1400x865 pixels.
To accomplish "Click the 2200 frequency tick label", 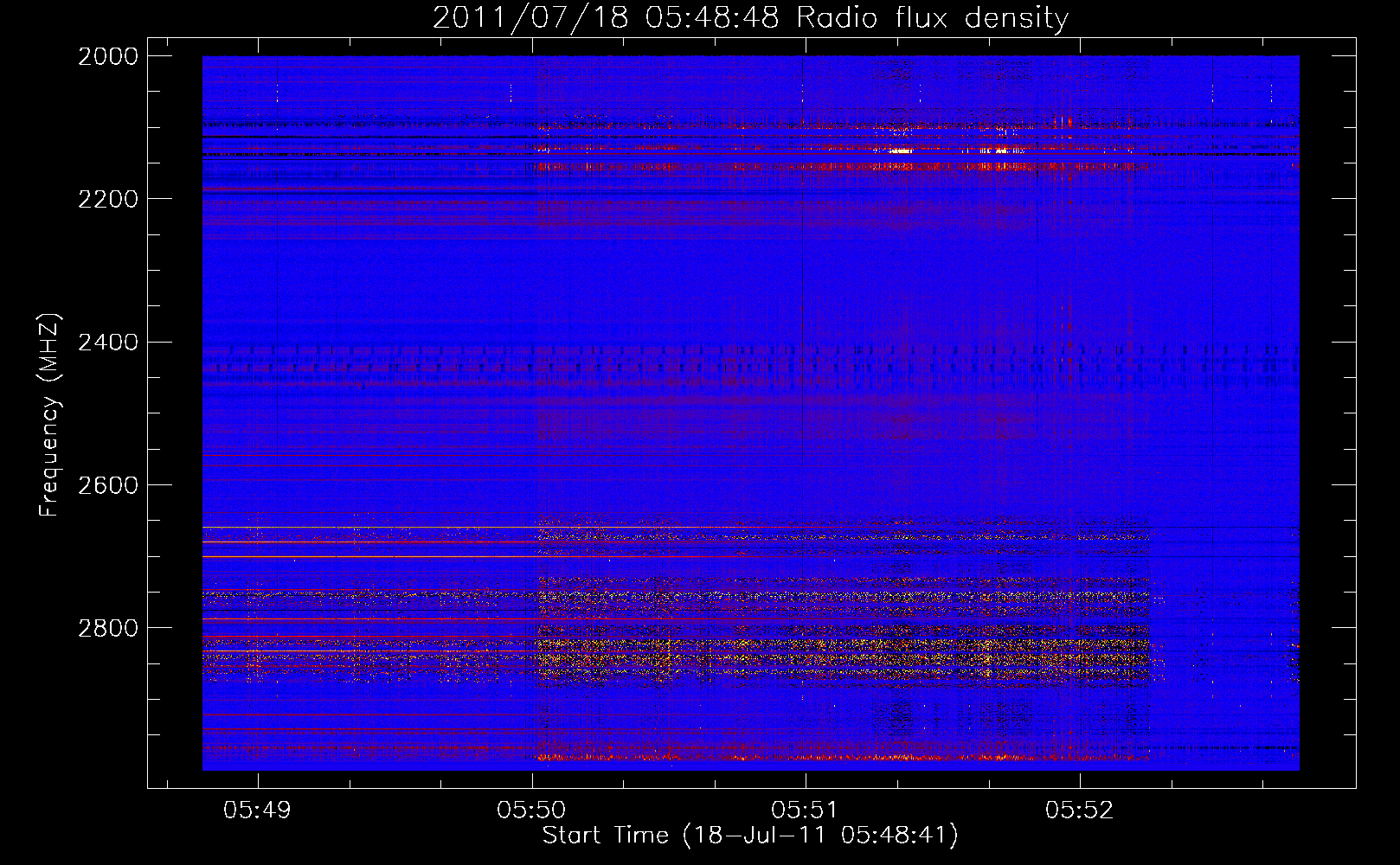I will [108, 199].
